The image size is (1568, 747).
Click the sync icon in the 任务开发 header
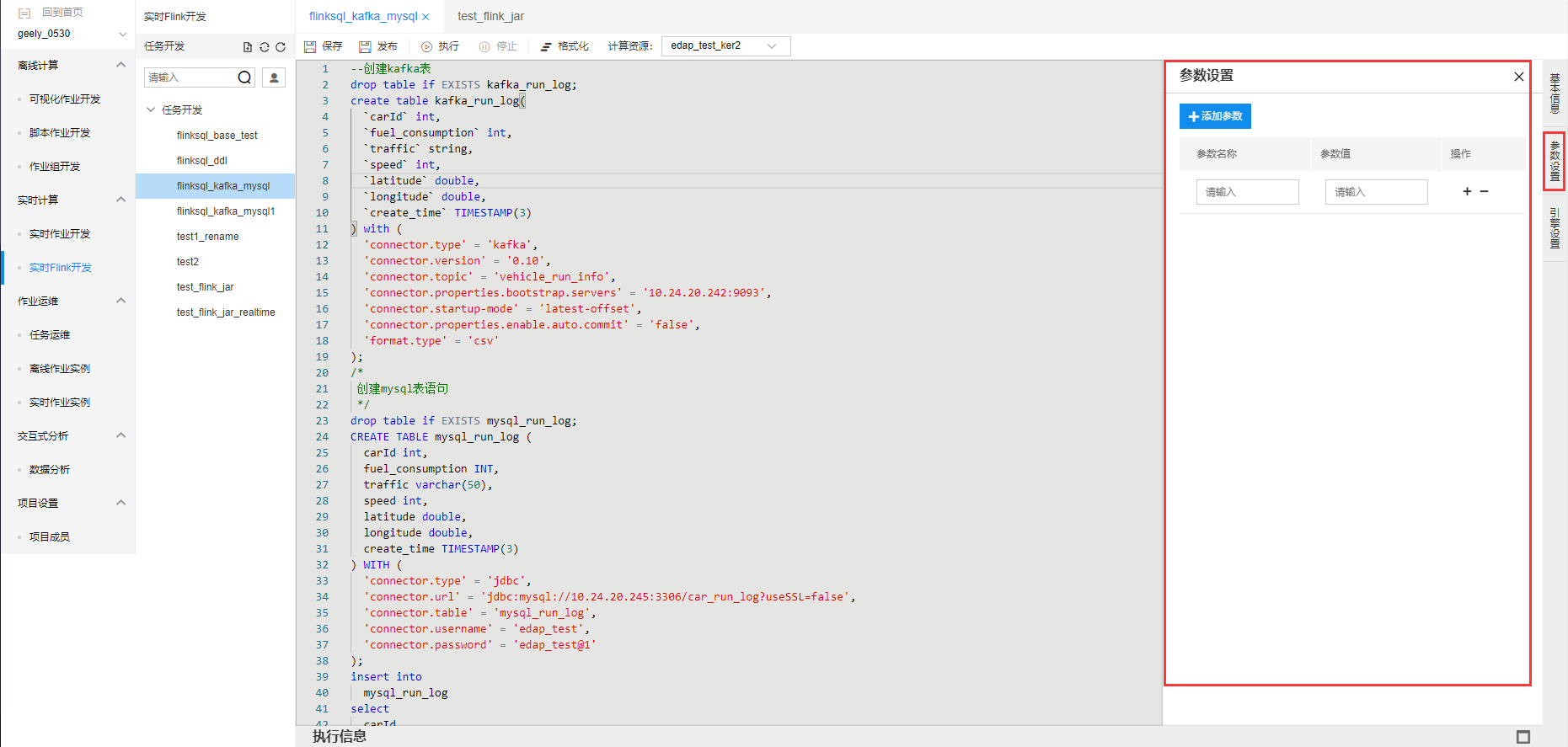(265, 47)
